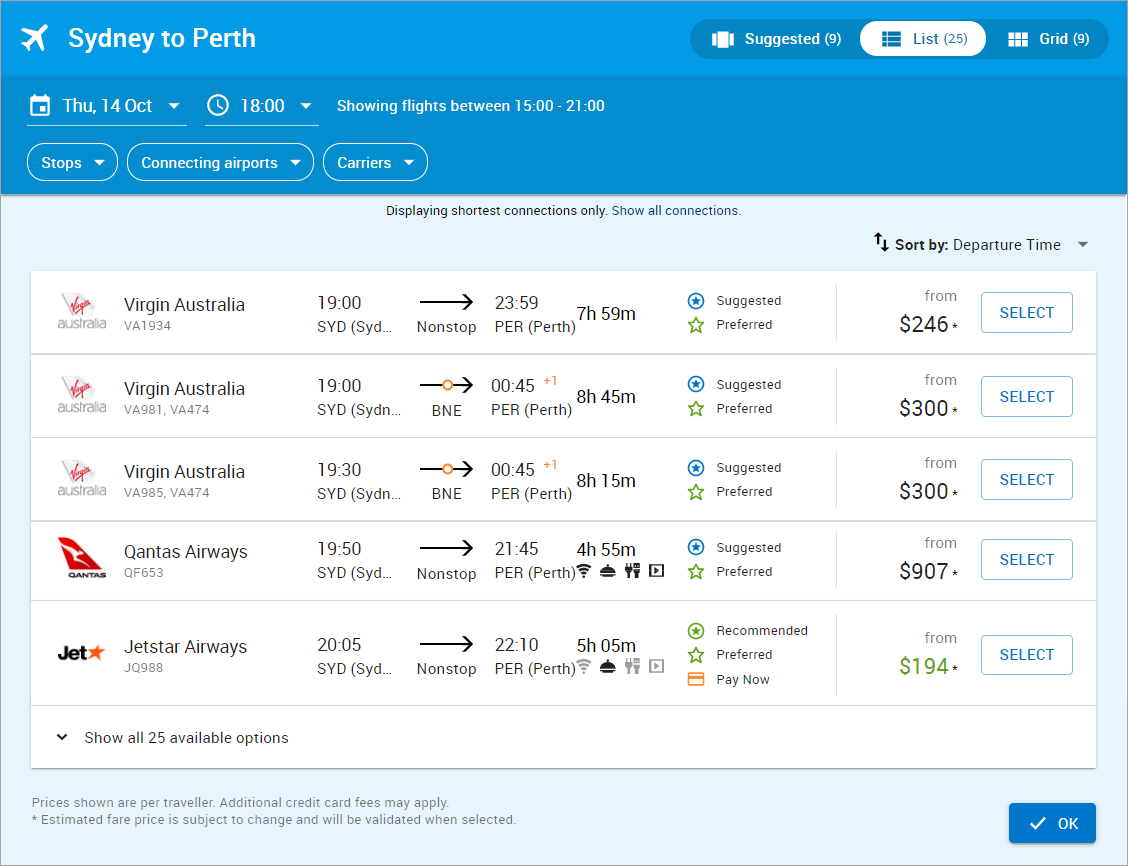
Task: Click the Preferred star icon on flight VA1934
Action: 696,325
